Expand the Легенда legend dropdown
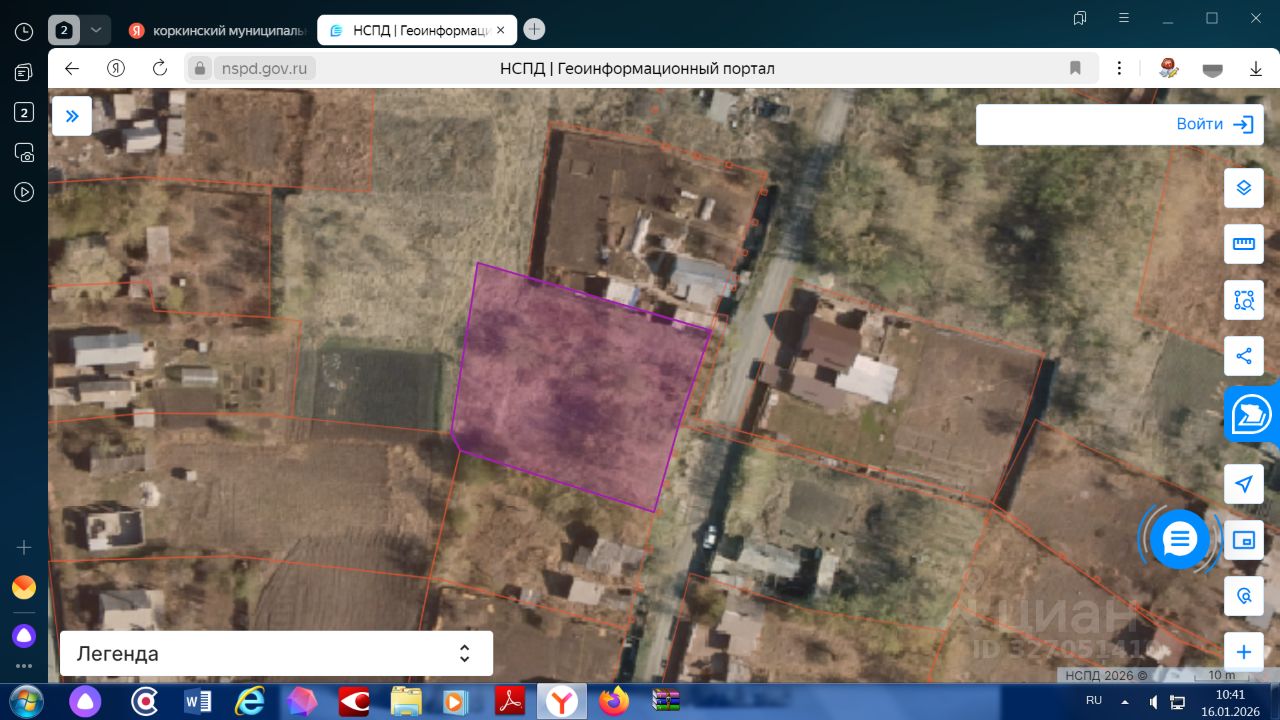Viewport: 1280px width, 720px height. click(x=276, y=654)
